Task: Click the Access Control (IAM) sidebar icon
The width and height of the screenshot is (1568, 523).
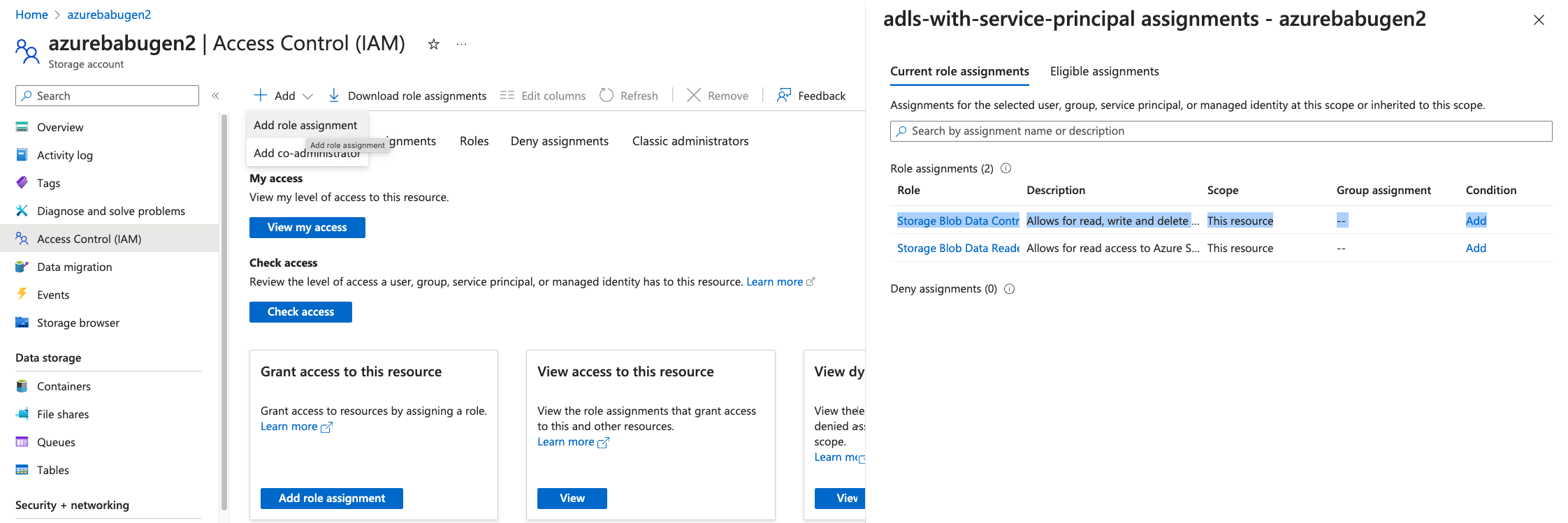Action: pos(22,239)
